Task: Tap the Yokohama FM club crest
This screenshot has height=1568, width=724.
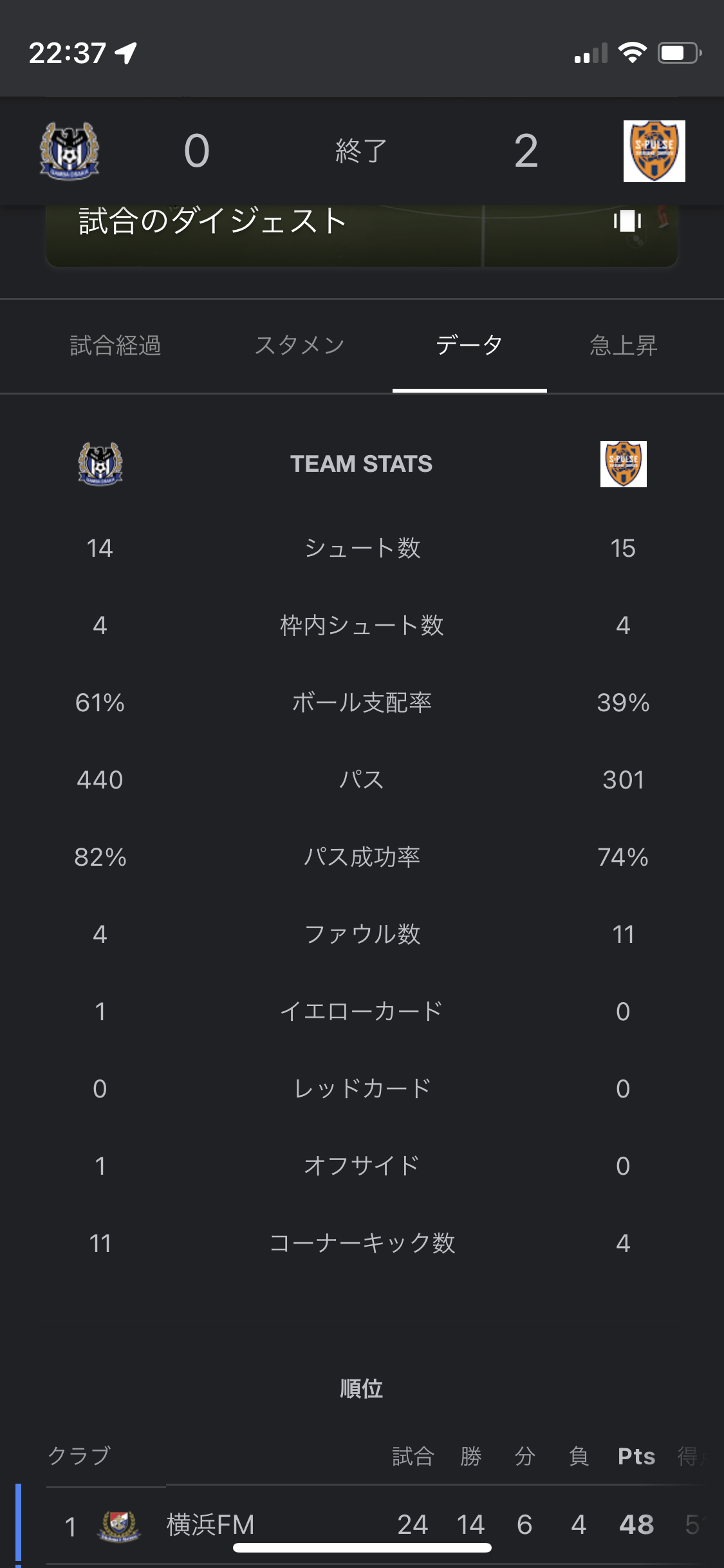Action: (x=119, y=1526)
